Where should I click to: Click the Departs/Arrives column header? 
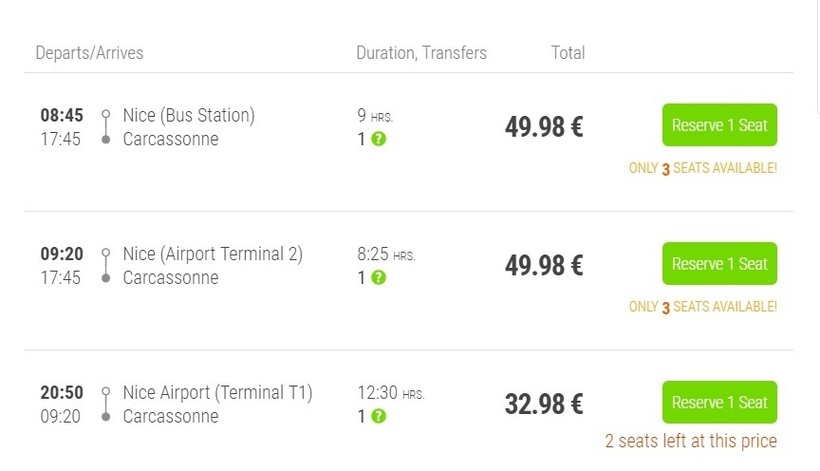[x=89, y=53]
